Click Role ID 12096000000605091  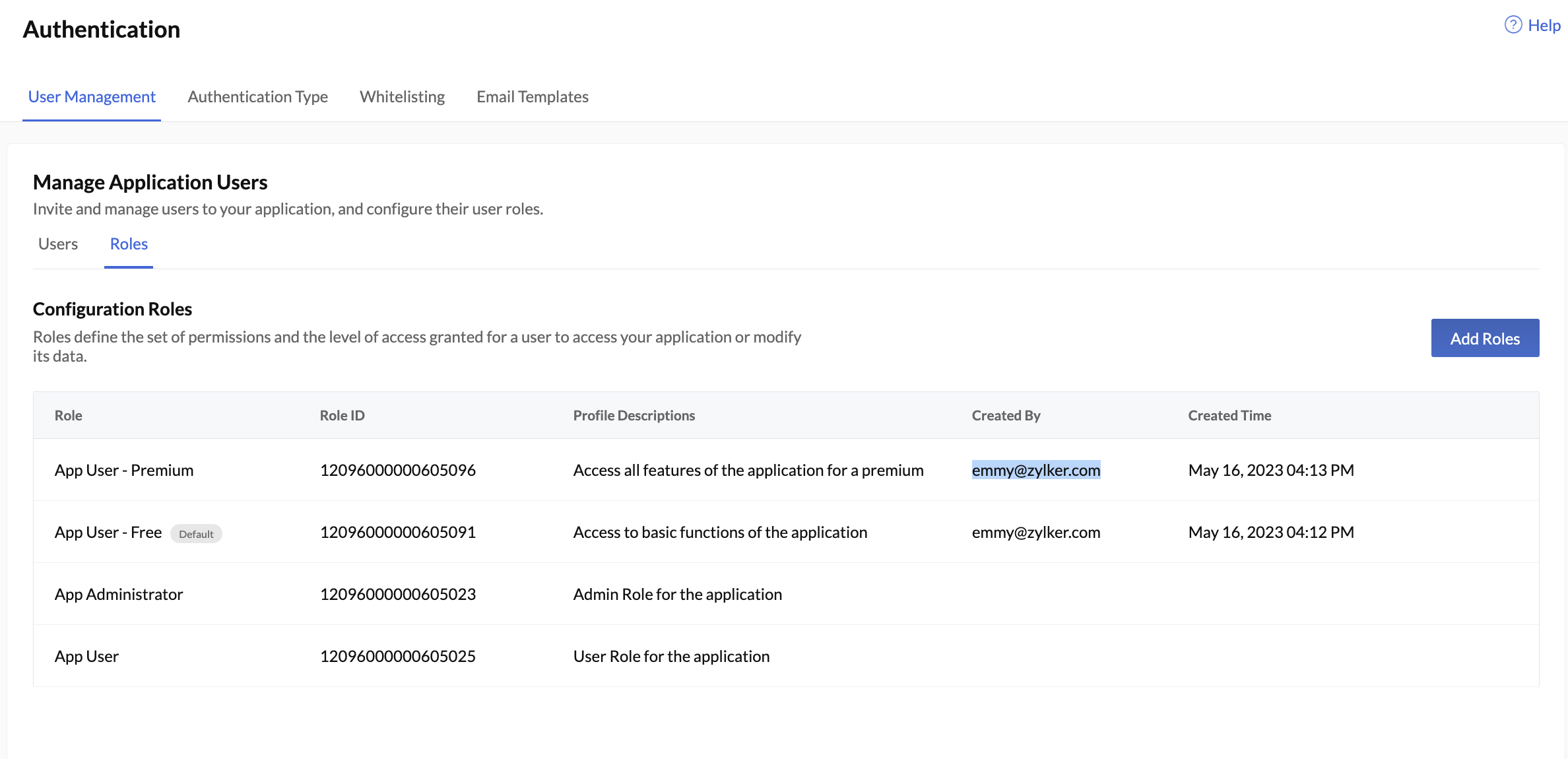coord(398,533)
